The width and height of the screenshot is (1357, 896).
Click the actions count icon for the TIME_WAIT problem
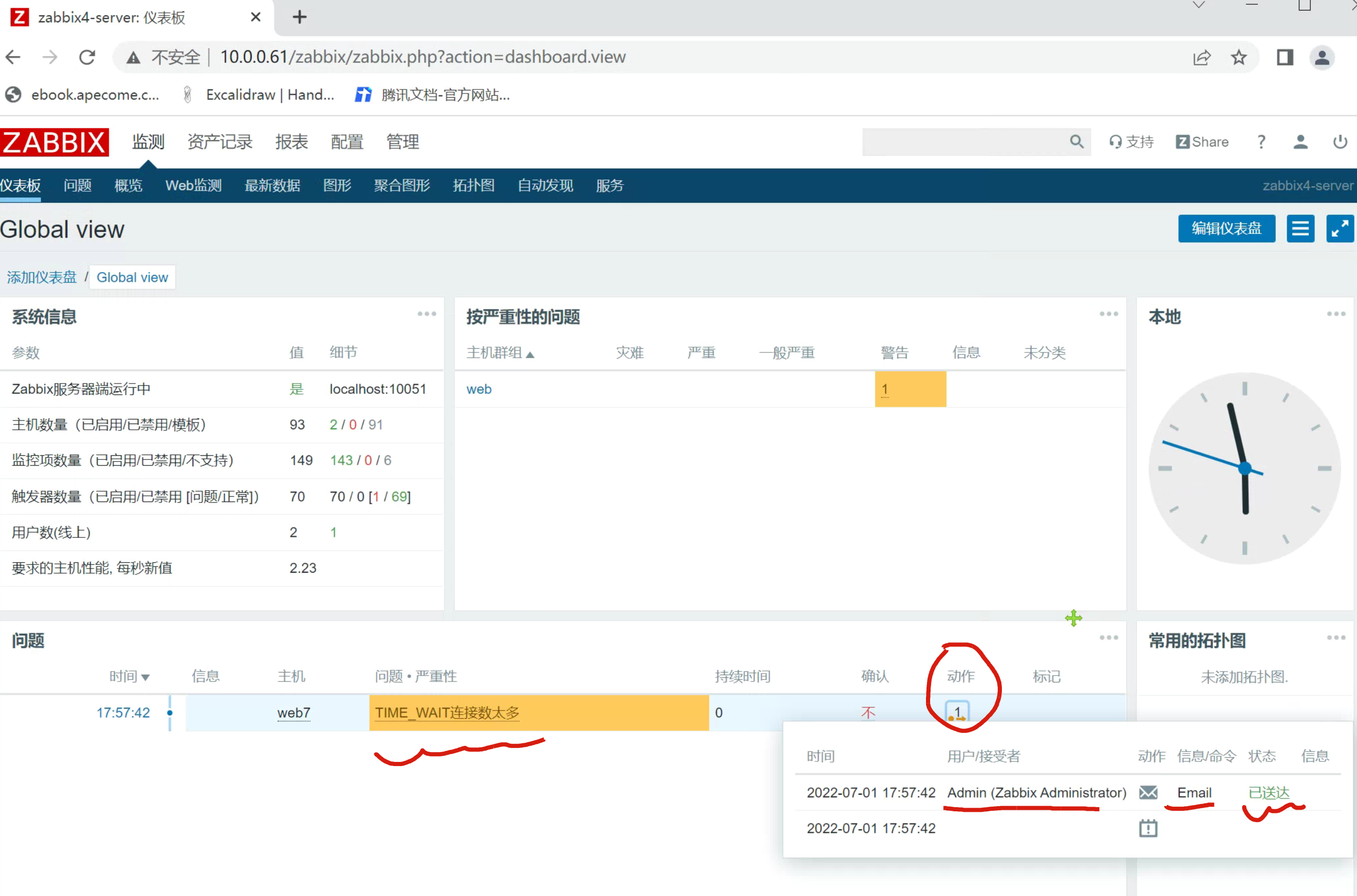(x=957, y=712)
